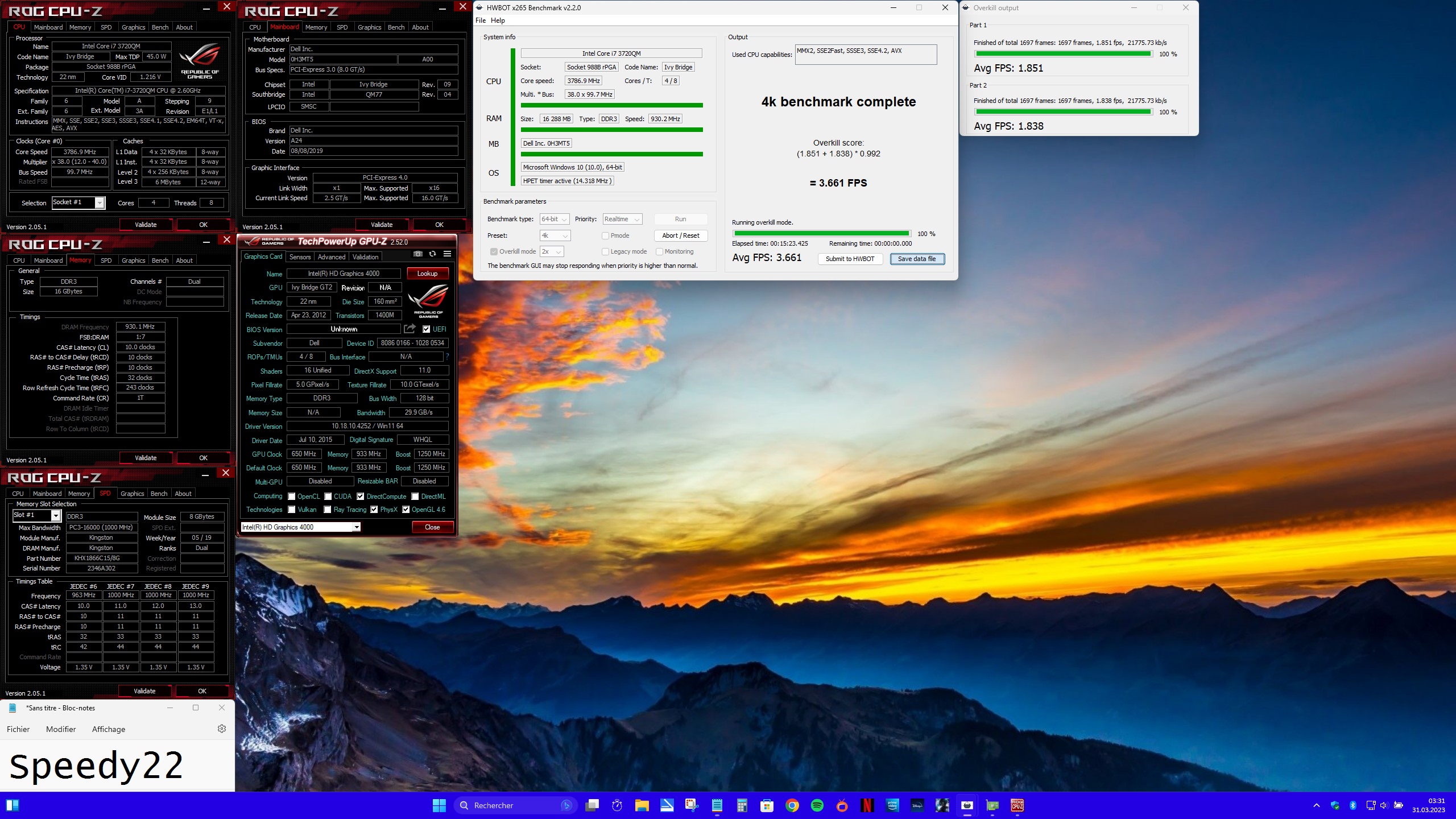Open the Windows Start menu

tap(439, 805)
